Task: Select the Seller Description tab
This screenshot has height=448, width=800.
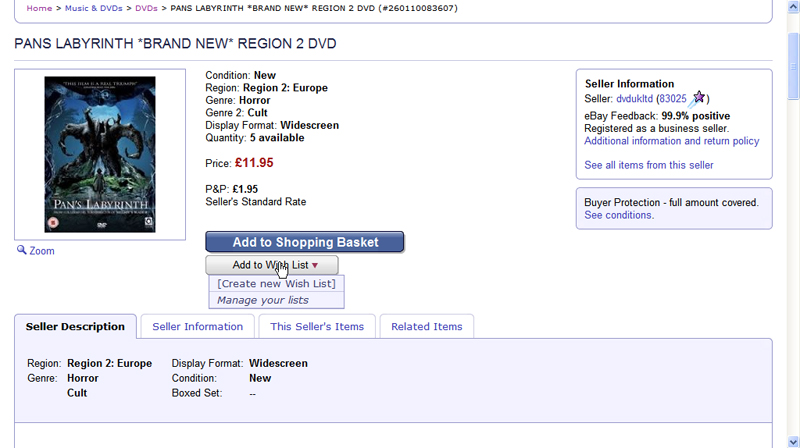Action: [75, 327]
